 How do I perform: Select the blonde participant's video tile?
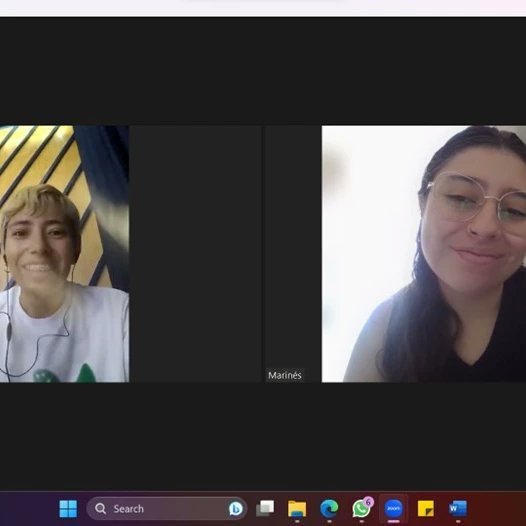(64, 254)
